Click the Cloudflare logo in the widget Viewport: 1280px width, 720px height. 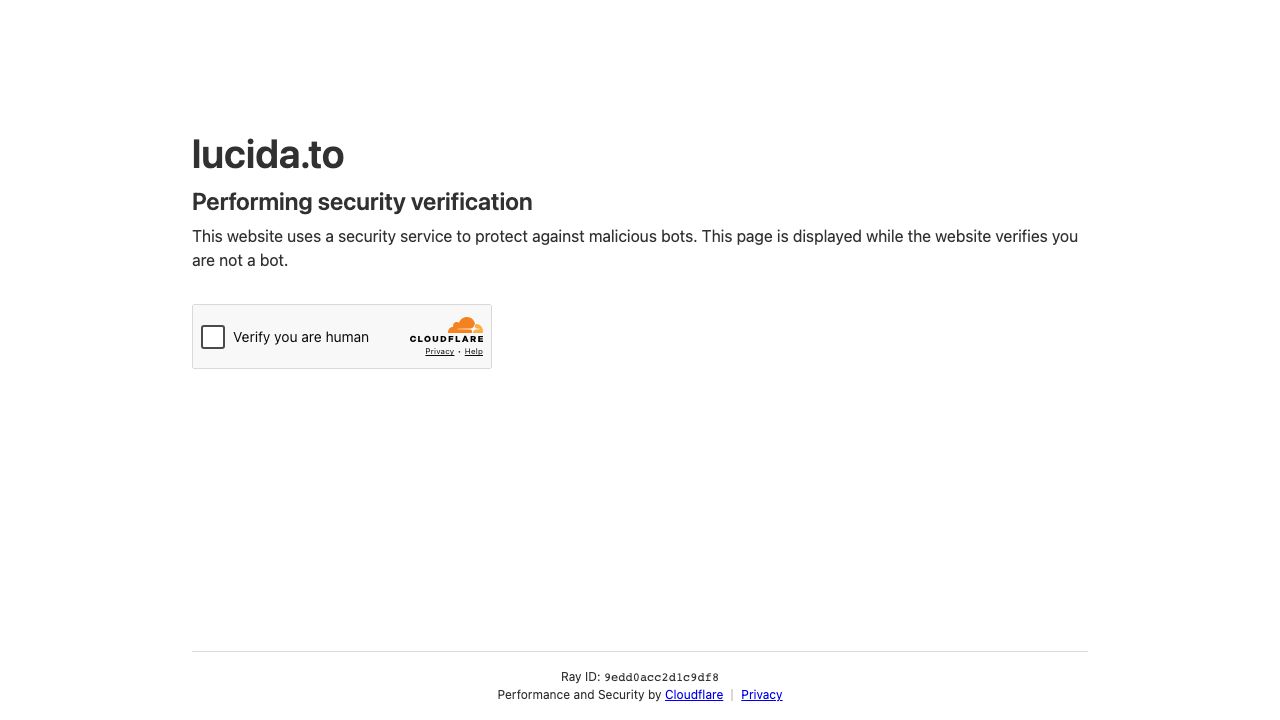click(447, 330)
